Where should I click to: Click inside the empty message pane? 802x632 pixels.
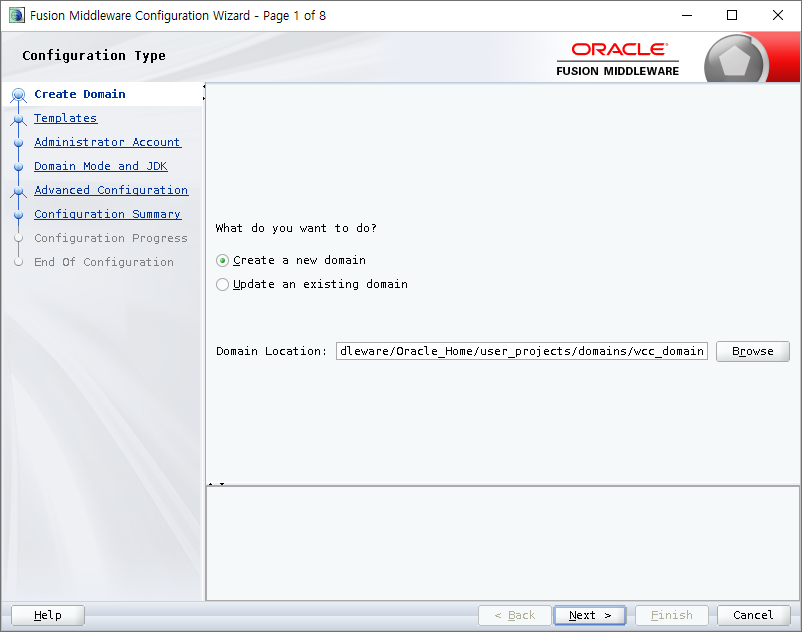click(503, 543)
